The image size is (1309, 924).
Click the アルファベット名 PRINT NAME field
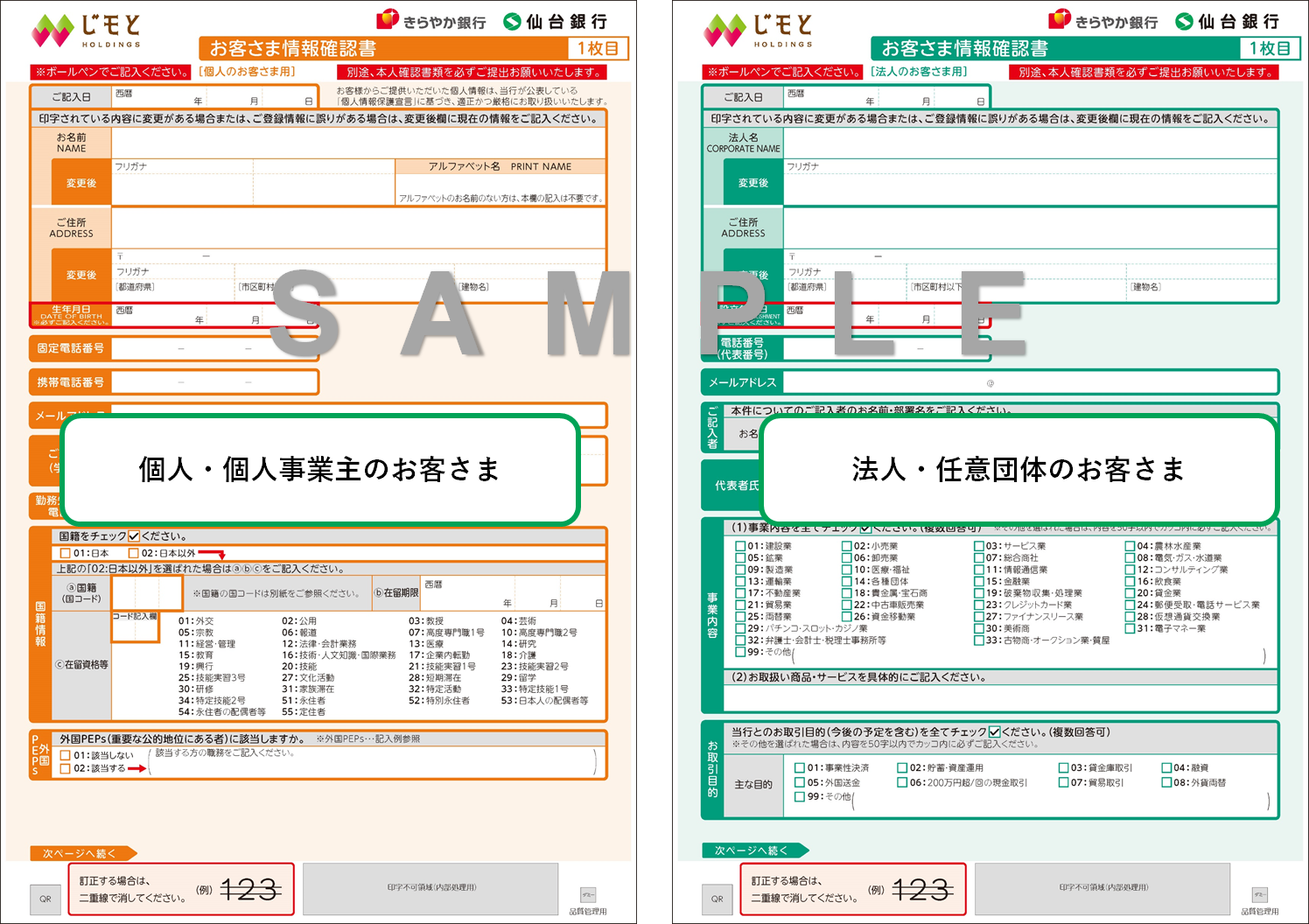[500, 182]
